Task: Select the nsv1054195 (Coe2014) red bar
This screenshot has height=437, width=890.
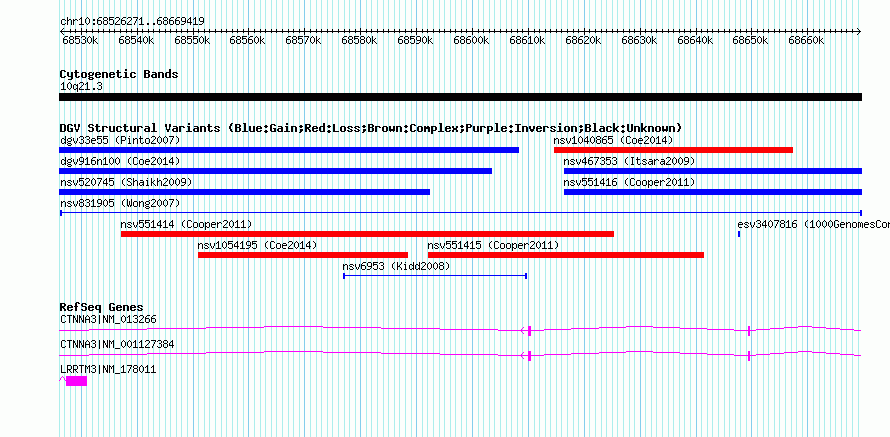Action: click(x=303, y=255)
